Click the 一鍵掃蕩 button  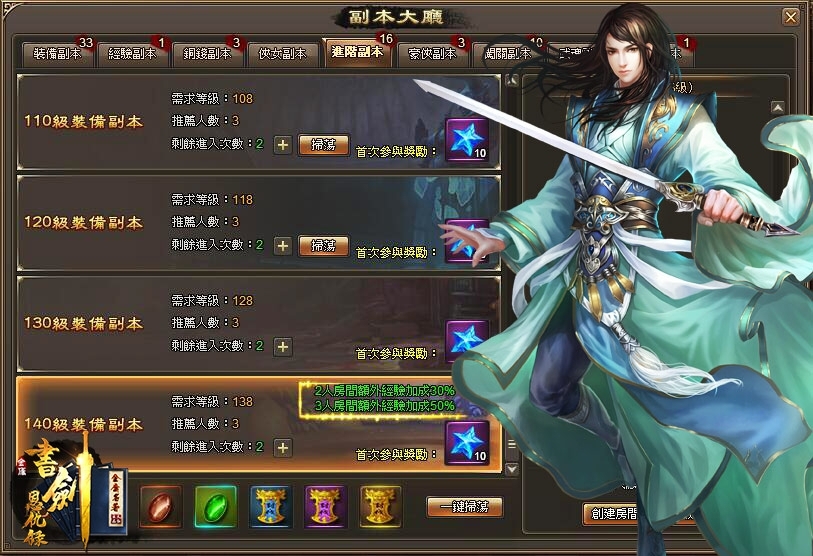click(x=465, y=507)
